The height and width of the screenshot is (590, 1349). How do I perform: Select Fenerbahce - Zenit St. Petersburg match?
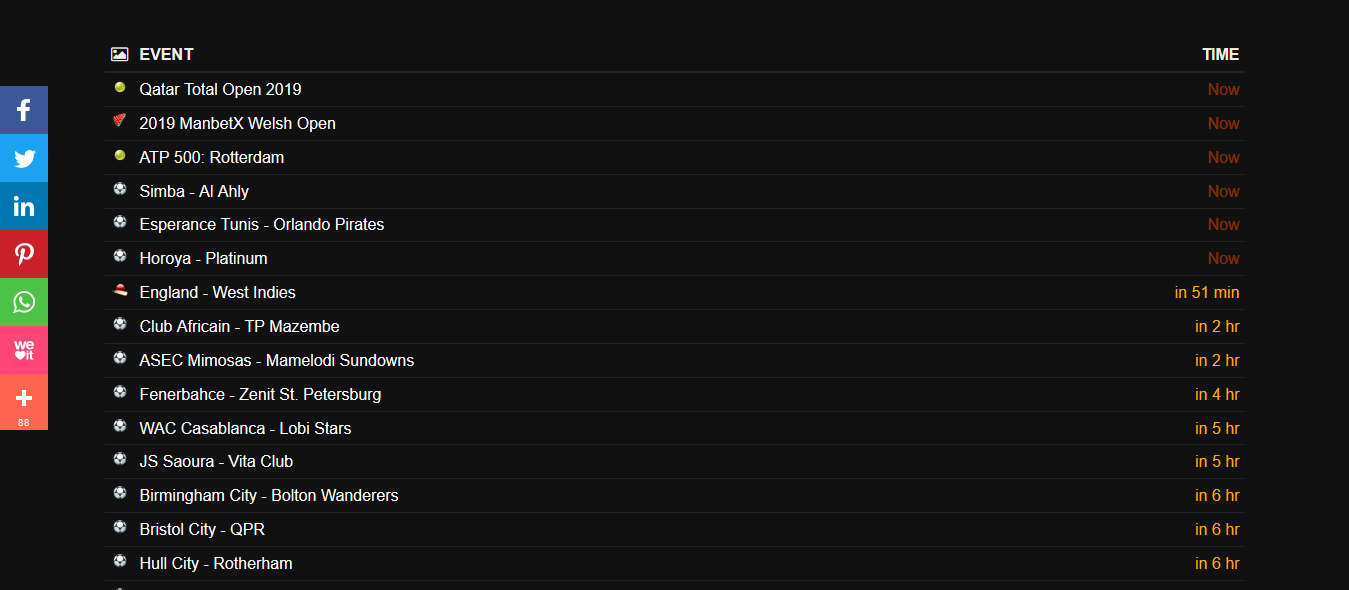pyautogui.click(x=260, y=395)
